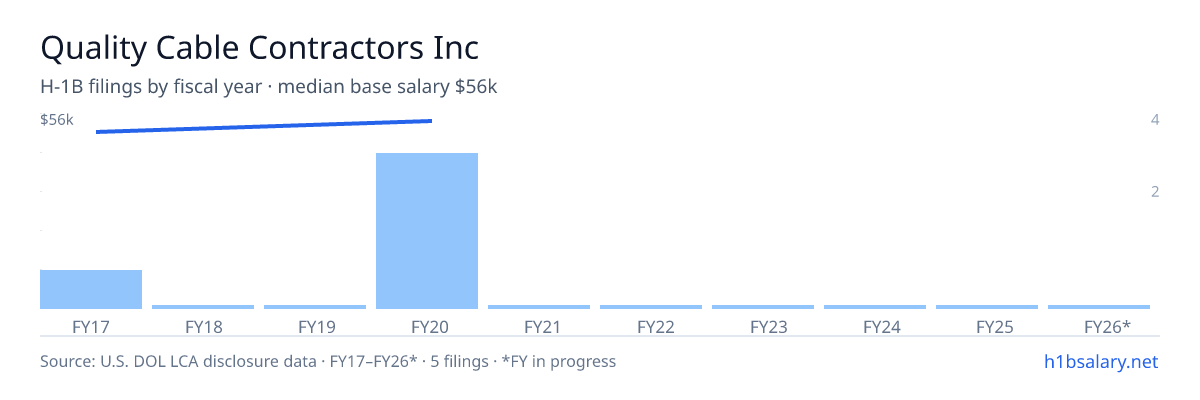1200x400 pixels.
Task: Select the FY23 bar stub
Action: [x=763, y=307]
